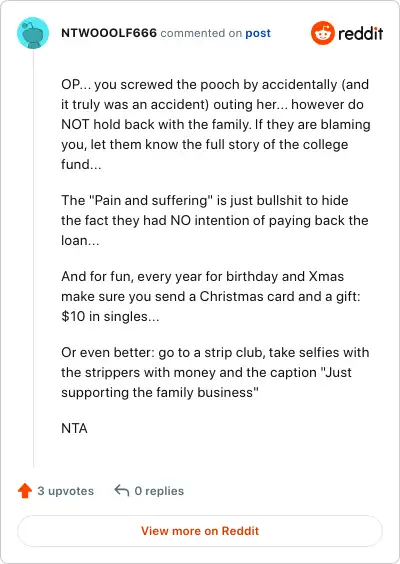The width and height of the screenshot is (400, 564).
Task: Click the '0 replies' label
Action: 159,491
